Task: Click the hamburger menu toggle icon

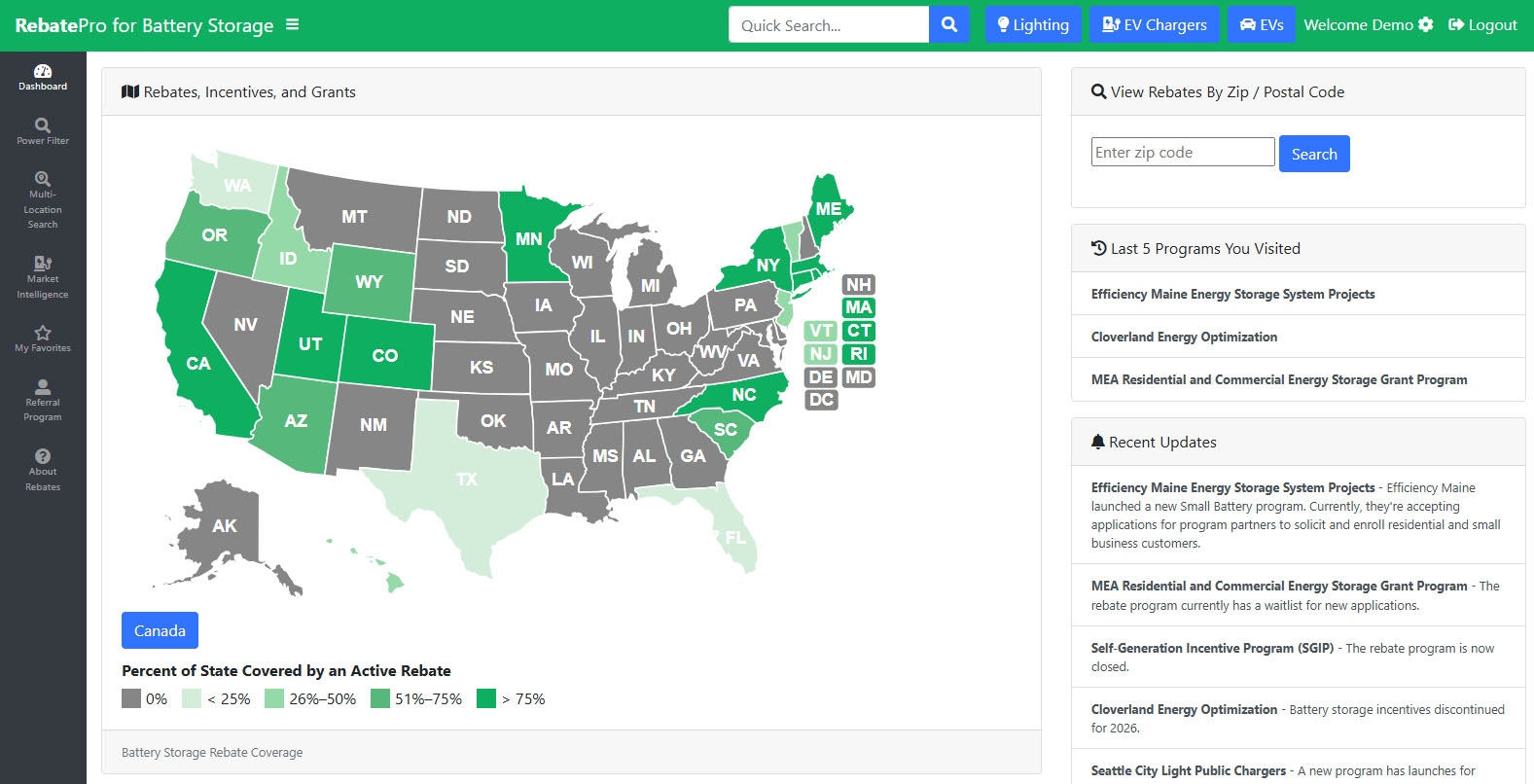Action: [292, 25]
